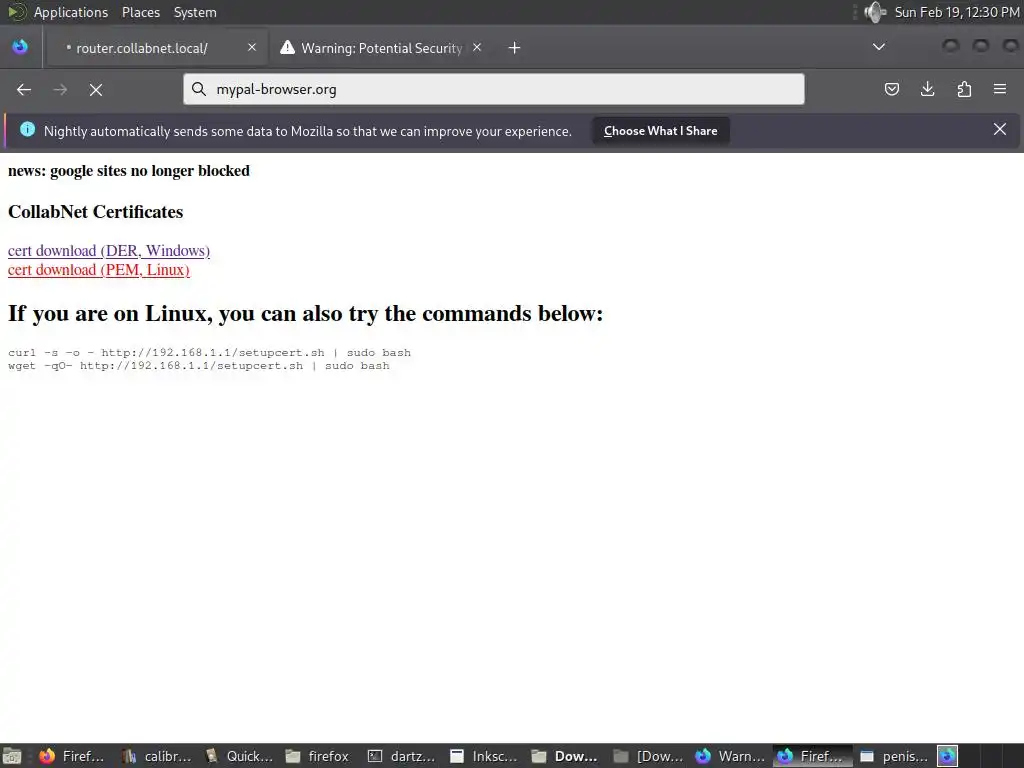Go back to the previous page
Viewport: 1024px width, 768px height.
pyautogui.click(x=24, y=89)
